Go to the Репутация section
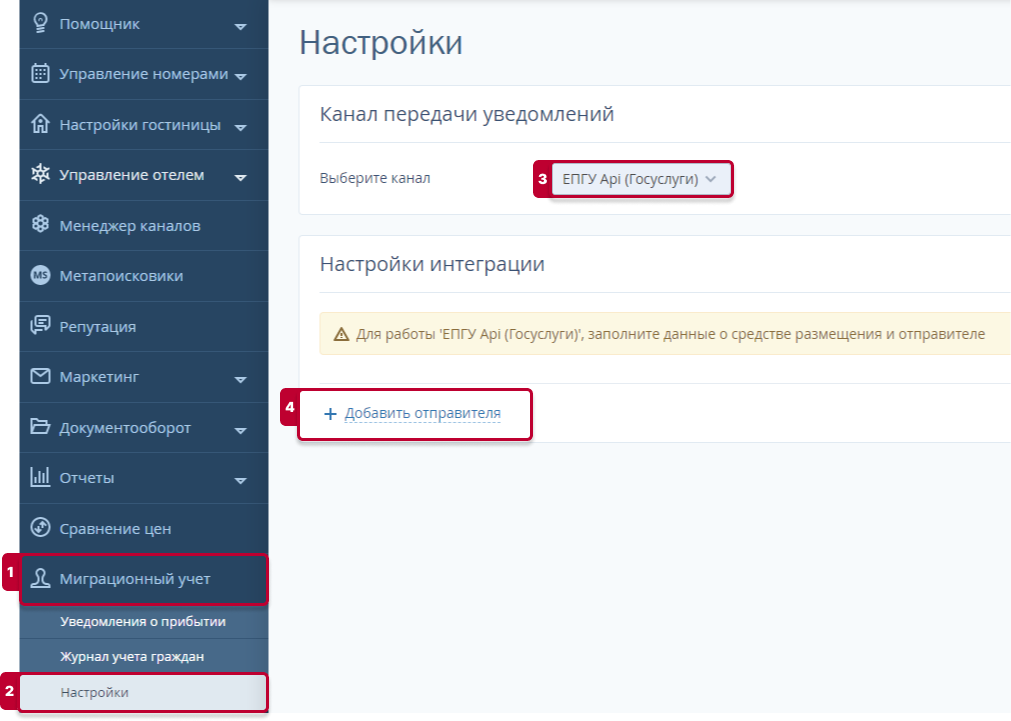 coord(144,326)
